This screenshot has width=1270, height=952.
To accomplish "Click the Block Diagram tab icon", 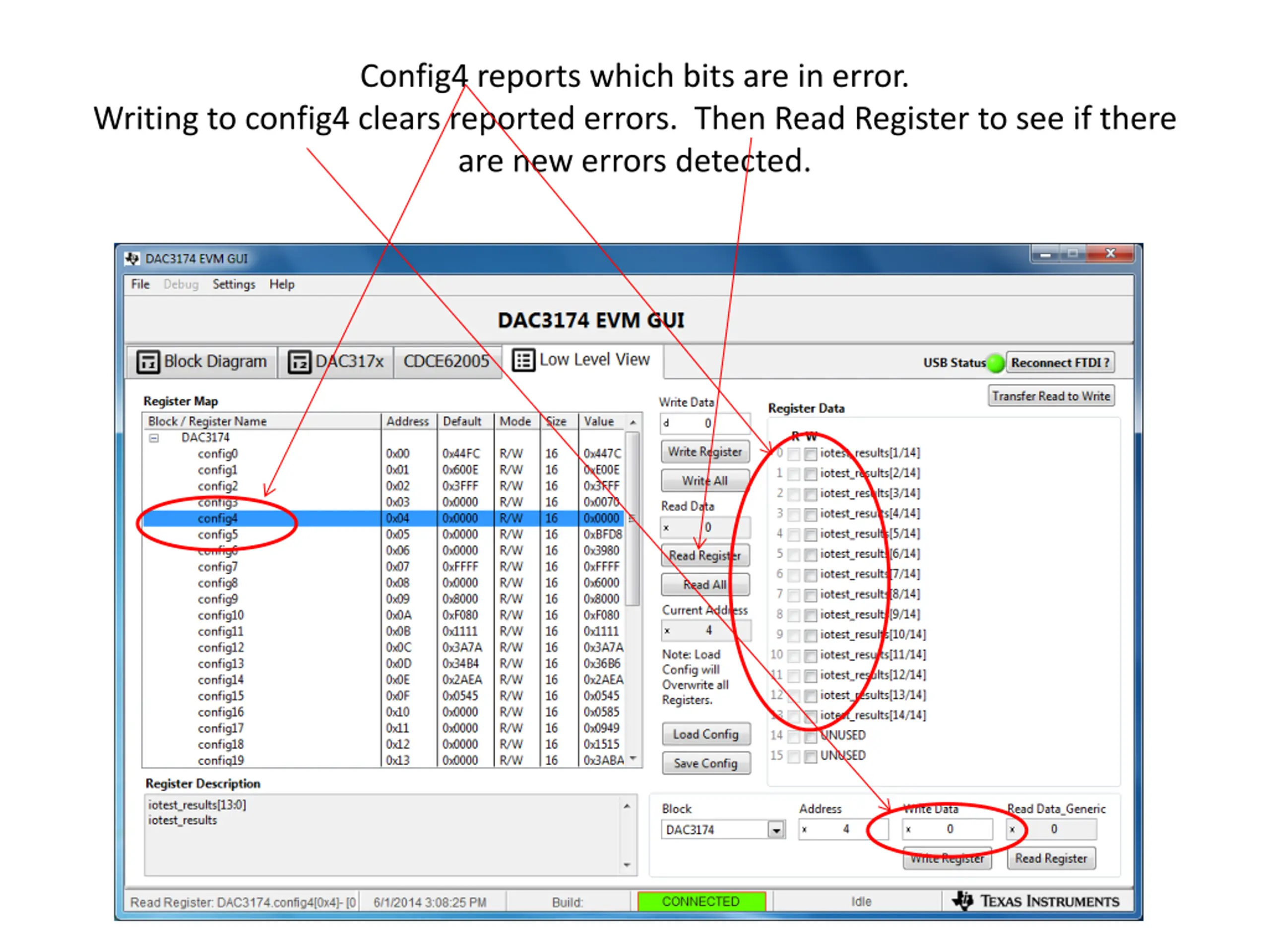I will pos(147,362).
